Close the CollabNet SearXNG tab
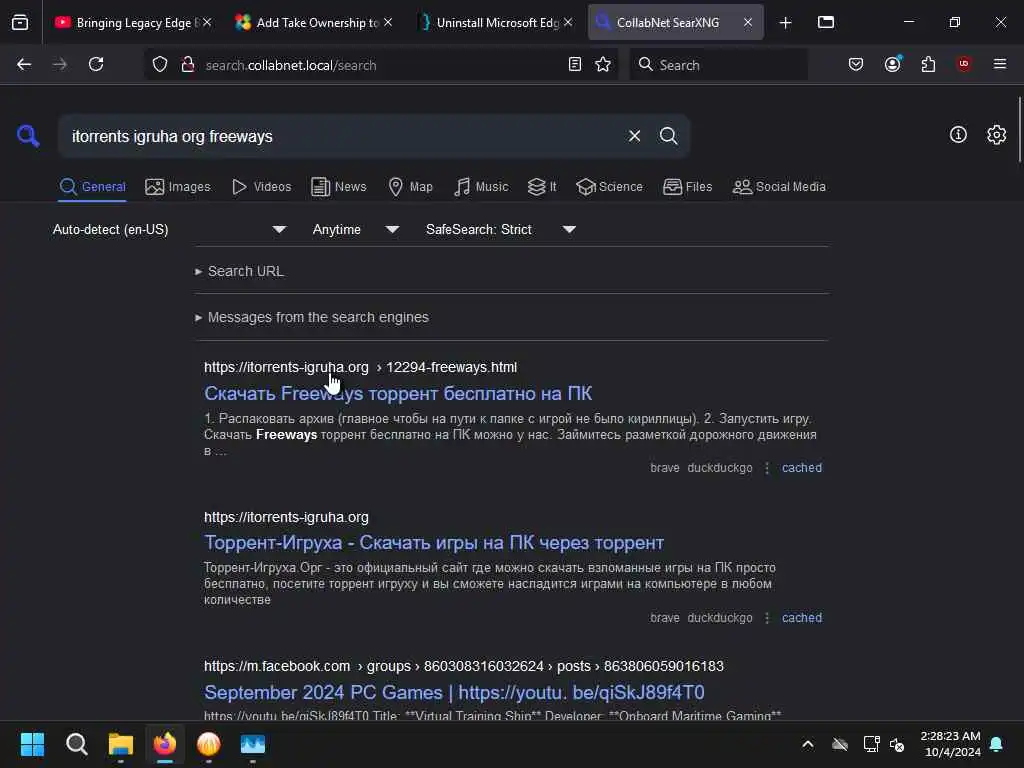This screenshot has height=768, width=1024. pos(748,23)
